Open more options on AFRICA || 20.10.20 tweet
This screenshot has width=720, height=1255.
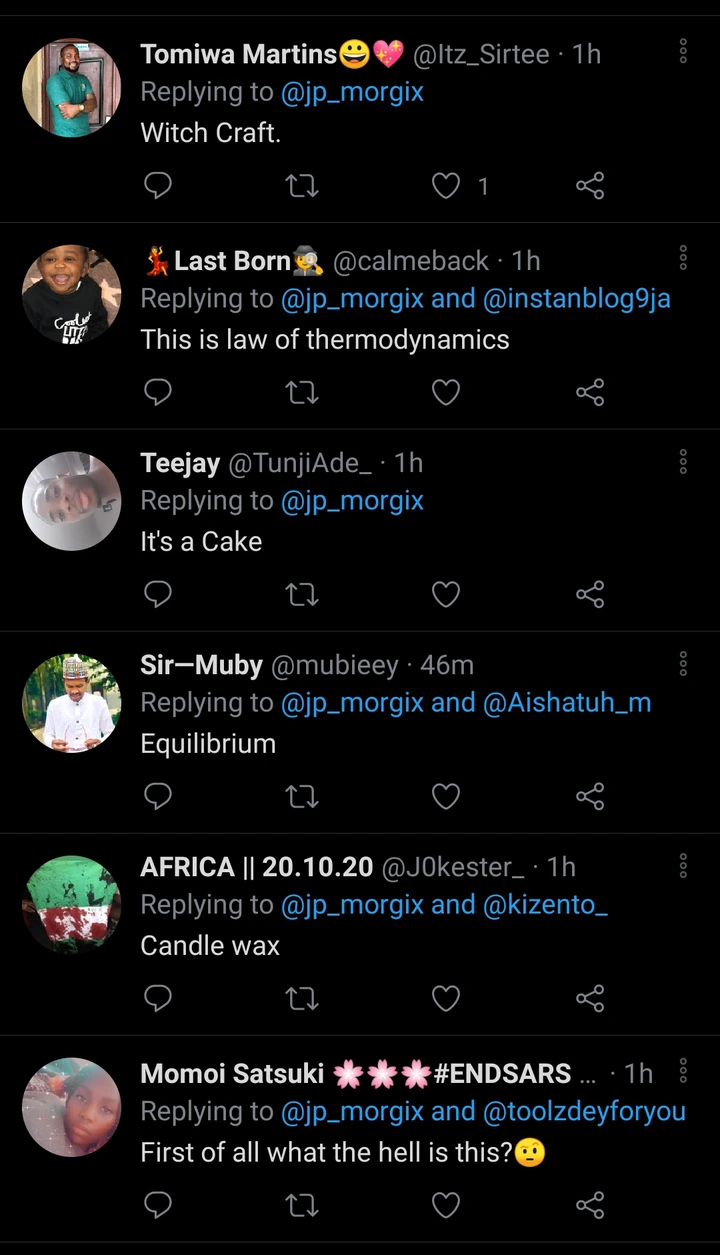(683, 865)
